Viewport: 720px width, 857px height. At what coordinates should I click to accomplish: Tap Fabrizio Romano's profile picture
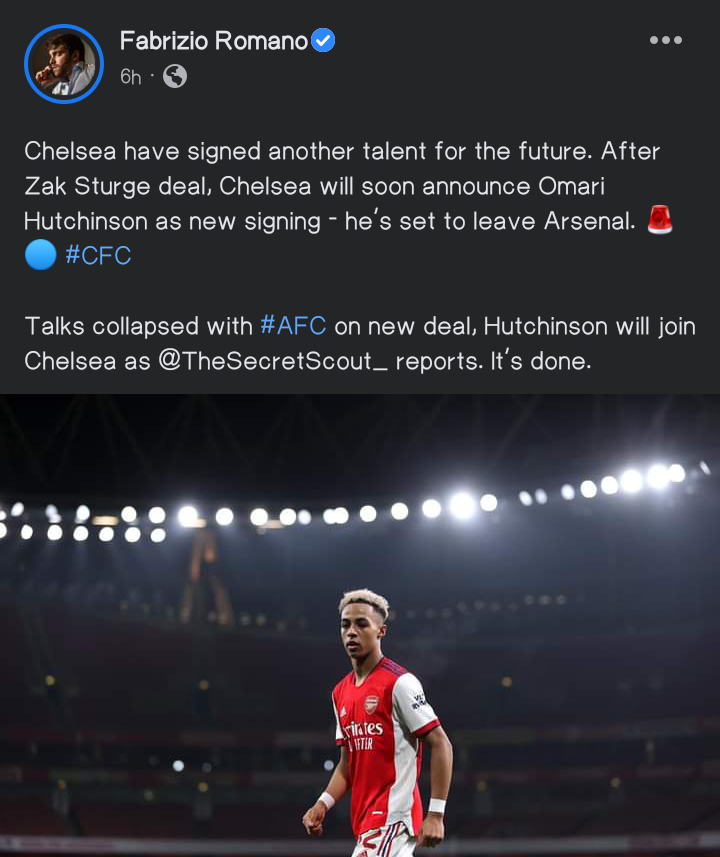click(64, 64)
